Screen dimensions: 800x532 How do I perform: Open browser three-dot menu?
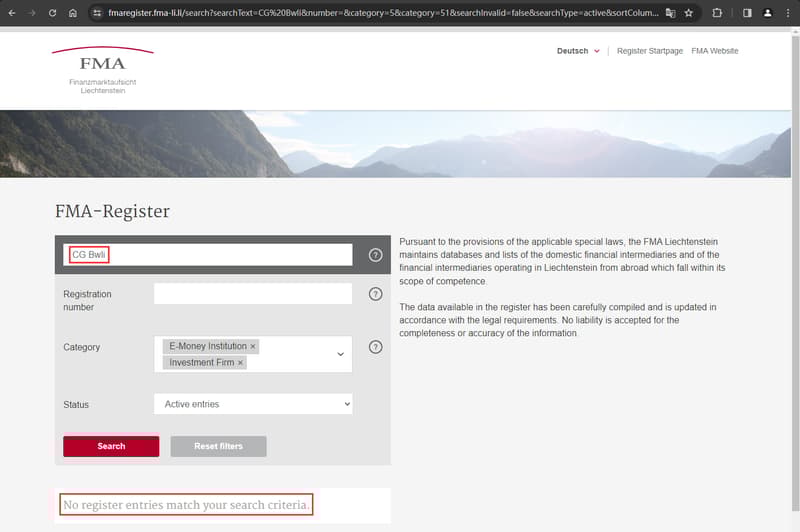click(788, 13)
